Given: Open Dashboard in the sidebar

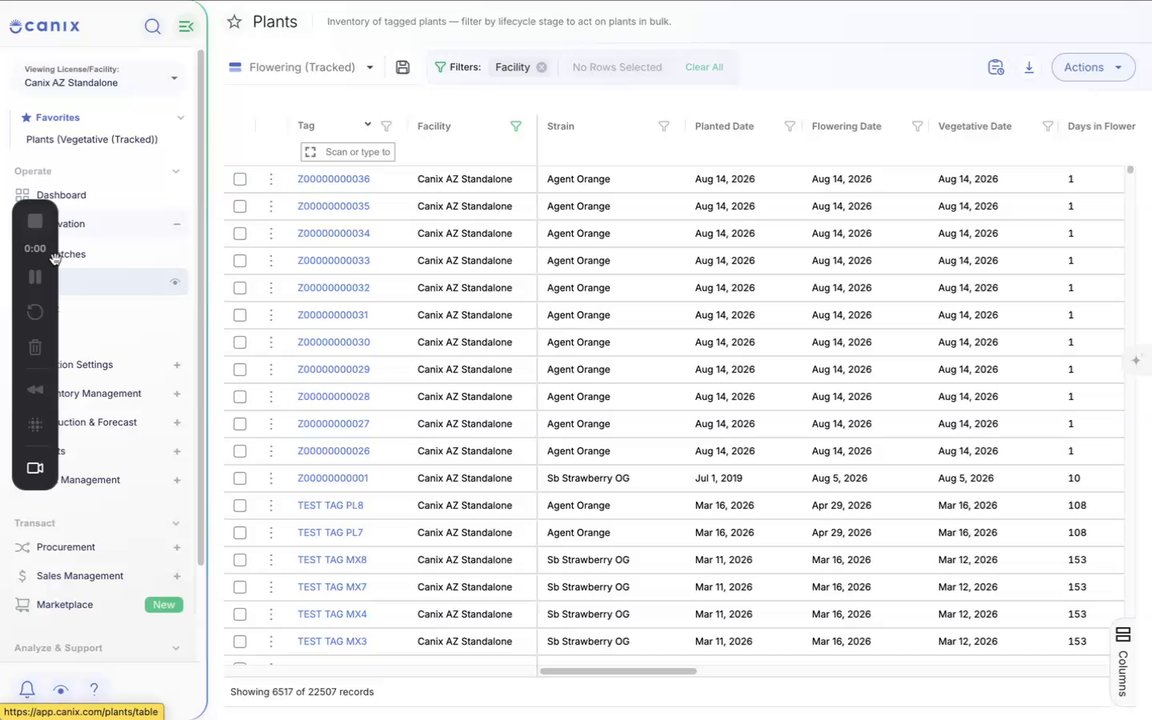Looking at the screenshot, I should click(61, 195).
